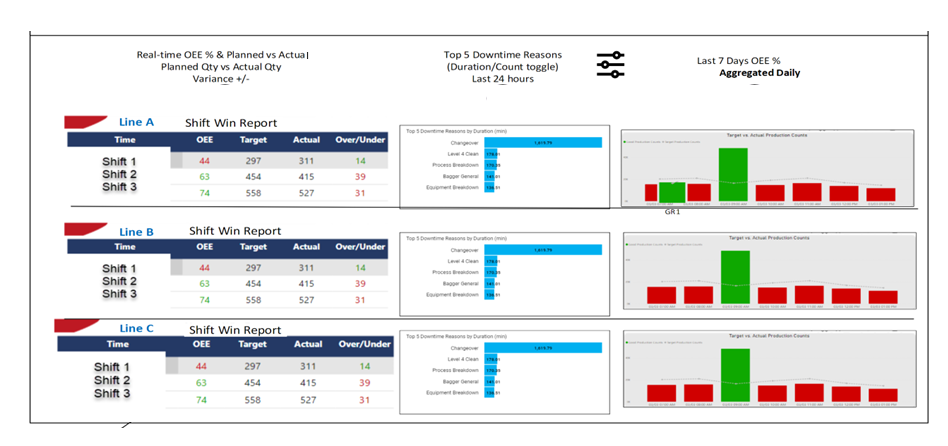Click the GR1 label below Line A's chart
948x446 pixels.
click(x=672, y=212)
